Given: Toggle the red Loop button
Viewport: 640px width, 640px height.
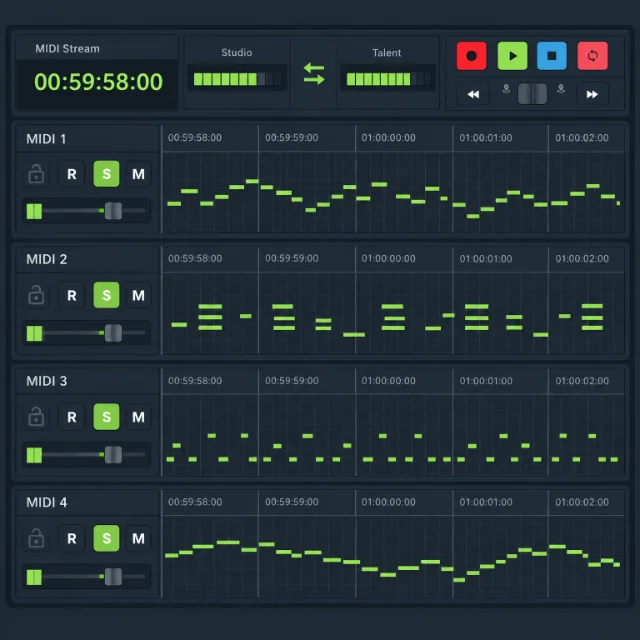Looking at the screenshot, I should (592, 56).
